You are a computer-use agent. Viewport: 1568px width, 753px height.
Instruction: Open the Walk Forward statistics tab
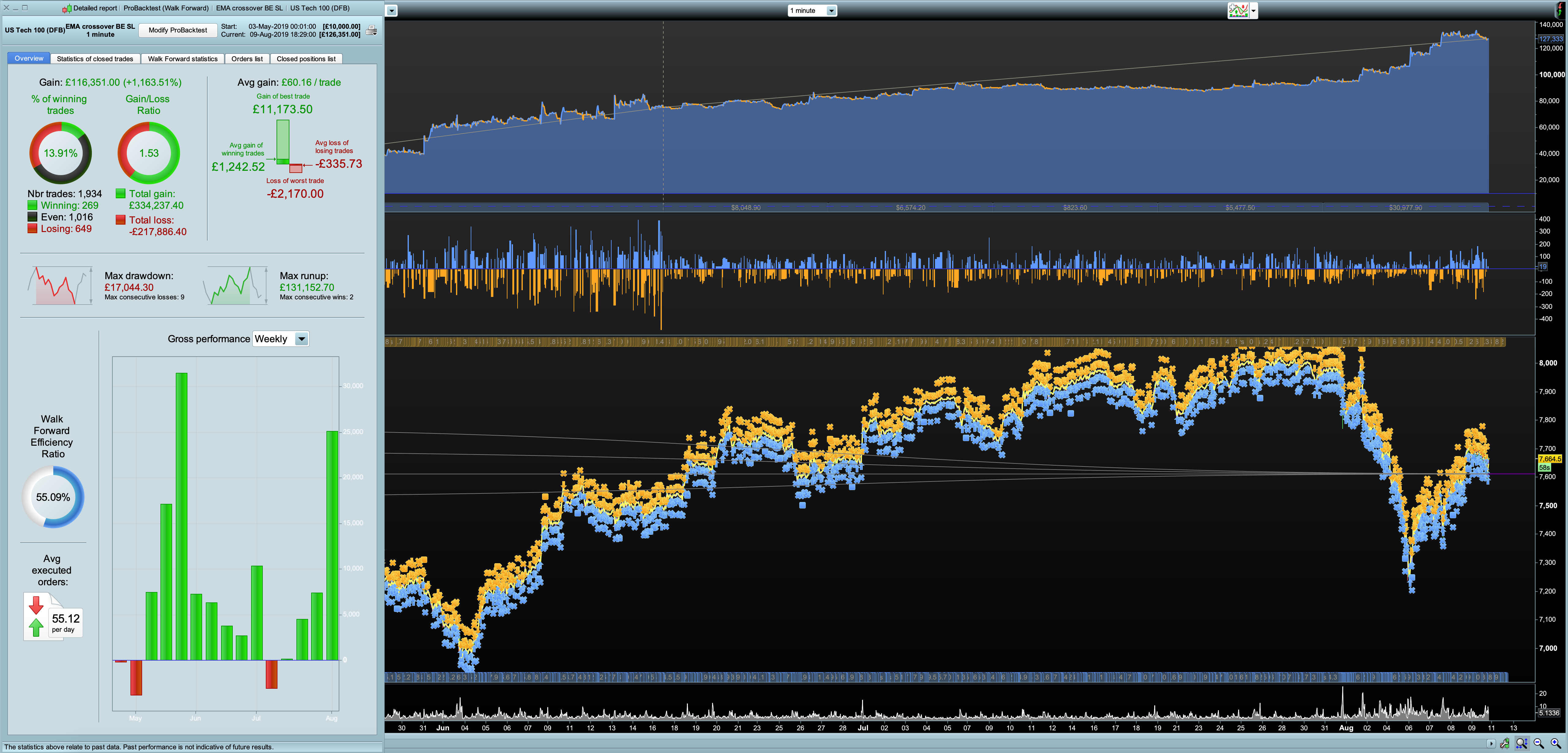(183, 59)
